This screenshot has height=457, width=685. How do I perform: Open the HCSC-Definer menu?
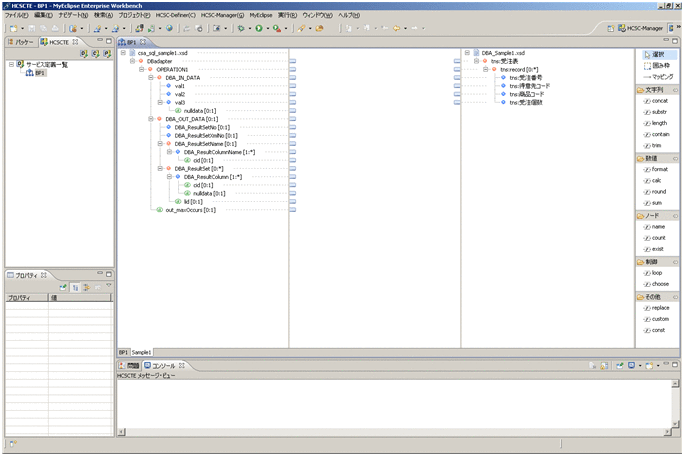[x=176, y=16]
